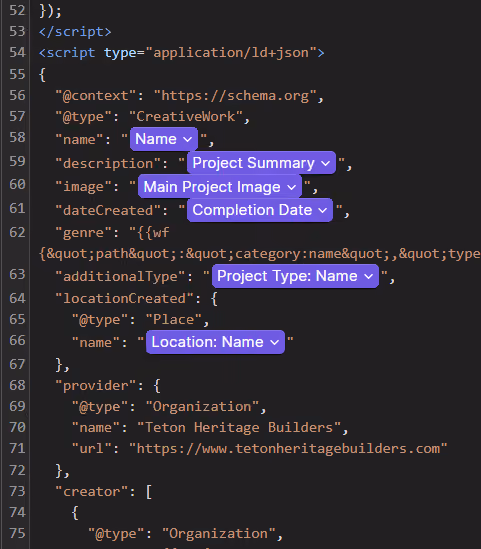Click the "additionalType" key text
The image size is (481, 549).
120,277
